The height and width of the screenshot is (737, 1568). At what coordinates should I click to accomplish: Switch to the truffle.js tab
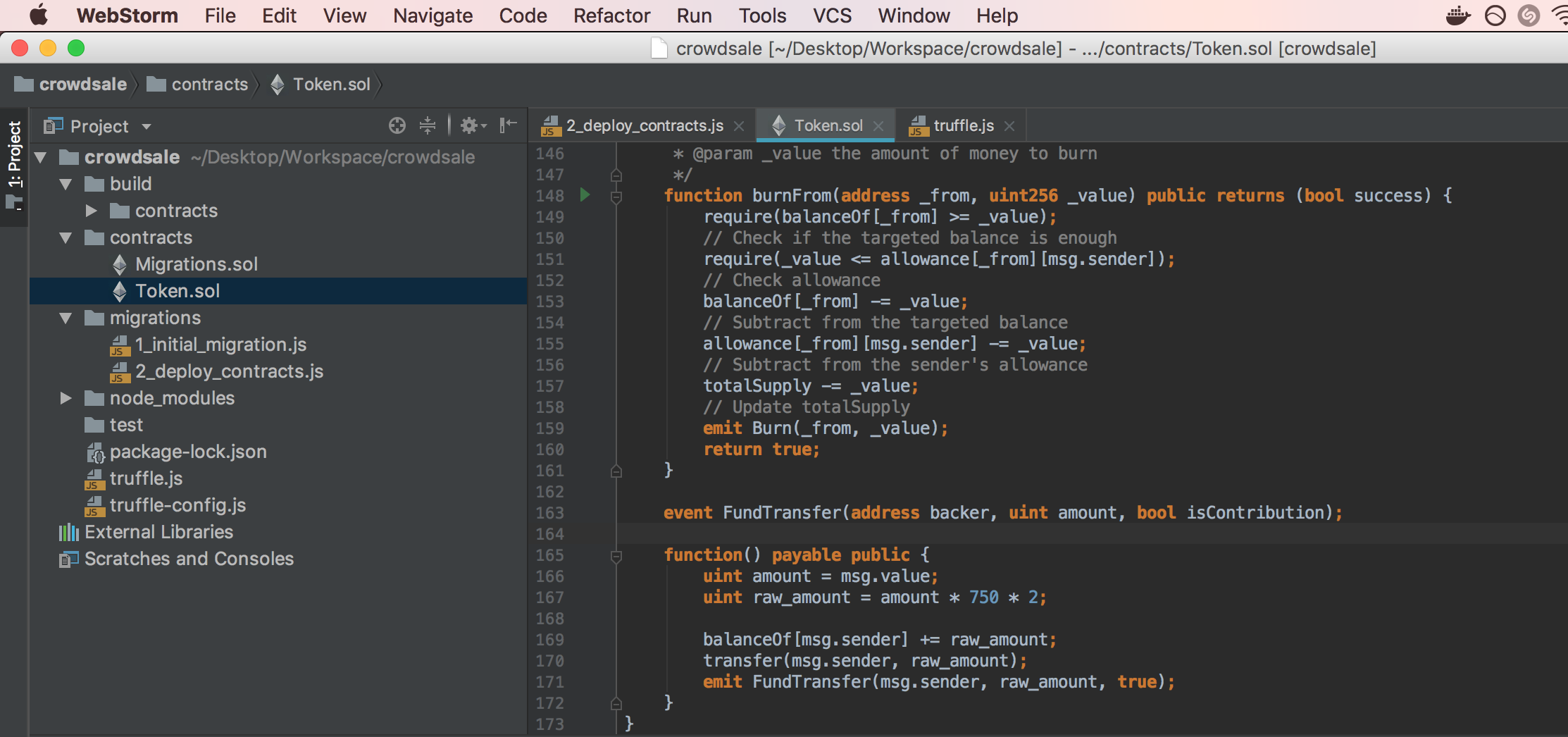pyautogui.click(x=962, y=125)
